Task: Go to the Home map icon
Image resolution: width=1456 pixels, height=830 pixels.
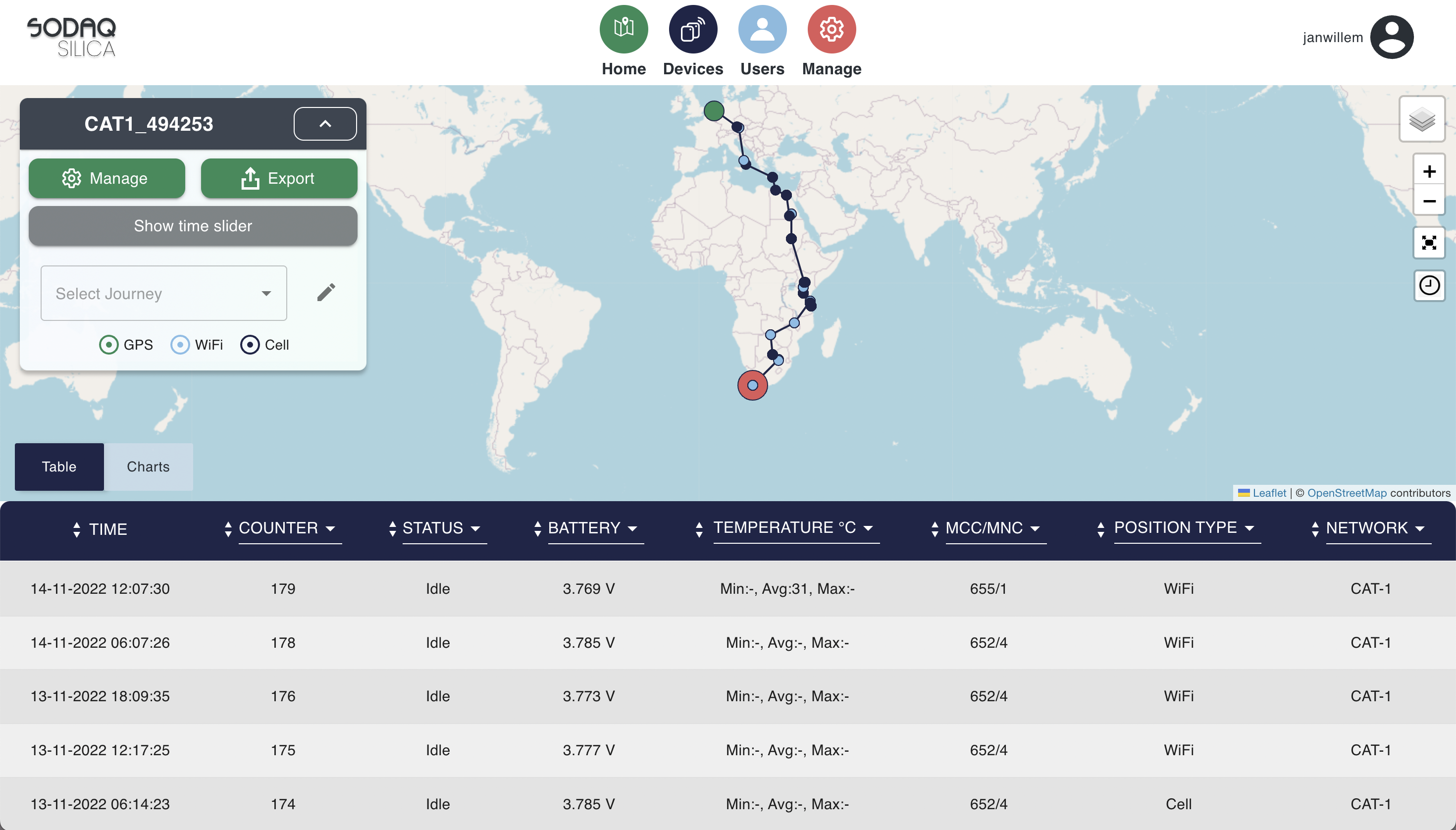Action: click(x=624, y=29)
